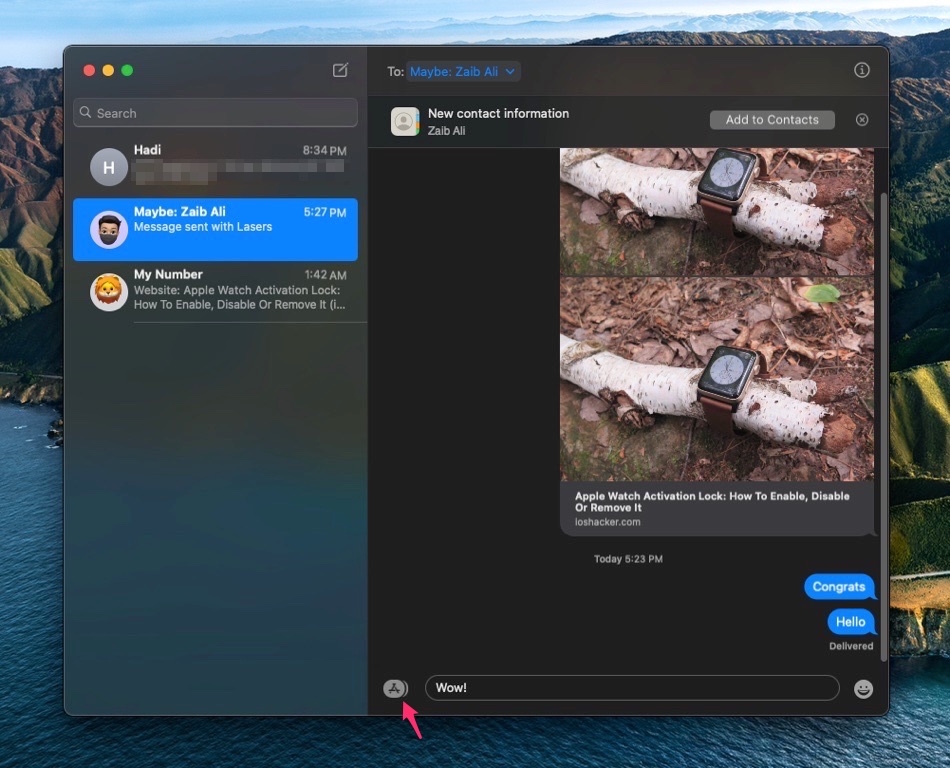Click the Hello message bubble
Viewport: 950px width, 768px height.
[x=851, y=621]
